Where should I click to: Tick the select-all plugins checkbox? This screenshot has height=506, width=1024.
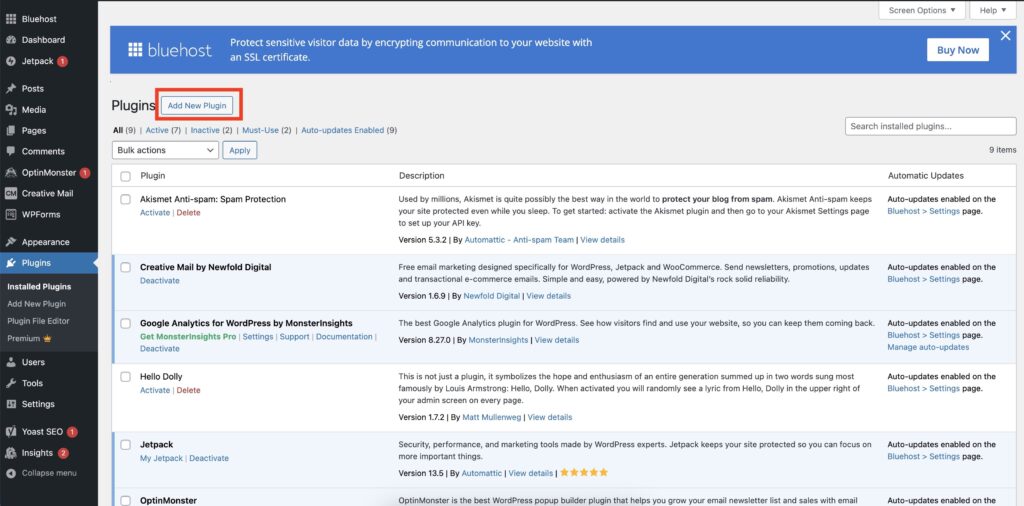pos(125,176)
